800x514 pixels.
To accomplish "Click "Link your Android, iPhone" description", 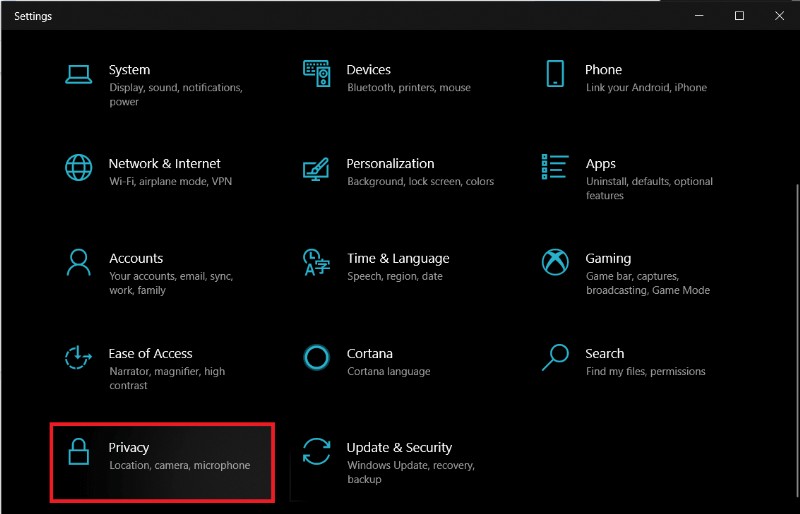I will (x=646, y=88).
